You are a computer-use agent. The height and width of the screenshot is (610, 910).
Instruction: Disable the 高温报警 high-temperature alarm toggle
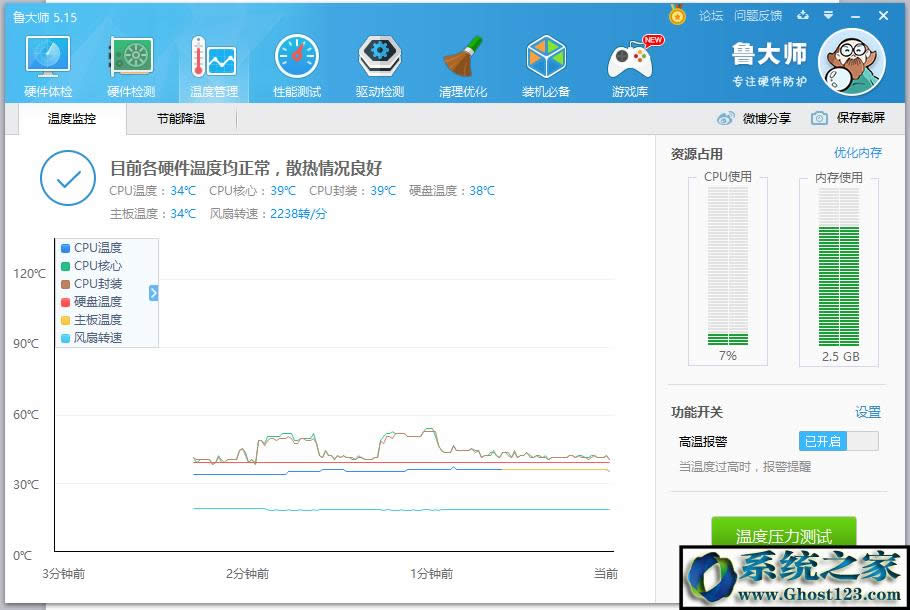click(838, 441)
